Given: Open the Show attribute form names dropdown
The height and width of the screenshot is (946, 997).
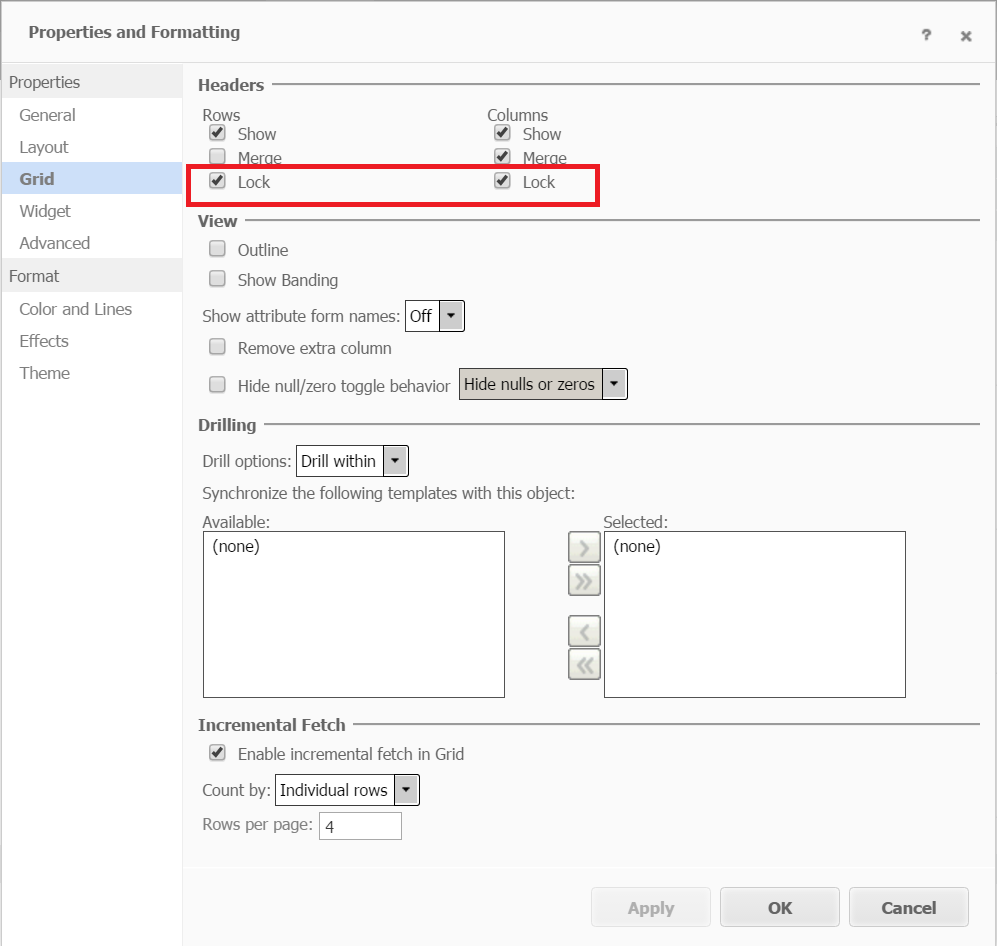Looking at the screenshot, I should point(451,315).
